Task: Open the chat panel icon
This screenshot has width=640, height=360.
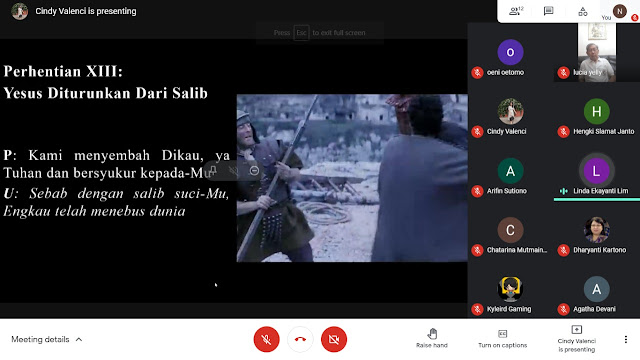Action: tap(548, 11)
